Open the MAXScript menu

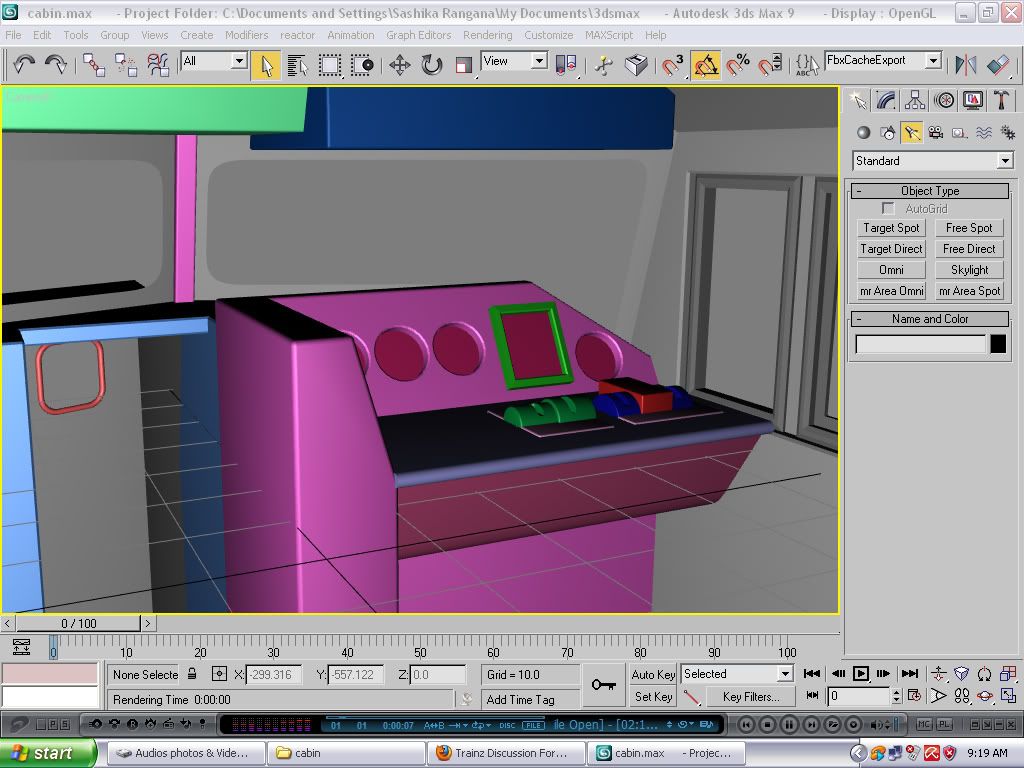pos(609,35)
